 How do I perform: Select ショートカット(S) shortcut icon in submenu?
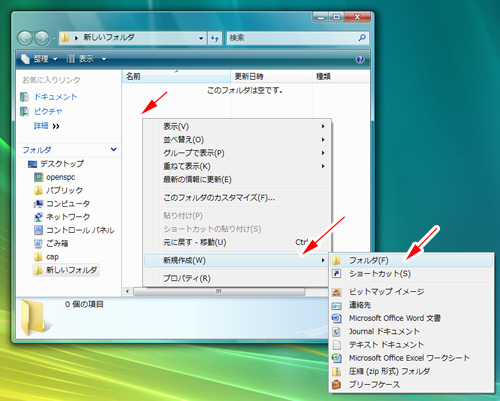click(x=337, y=274)
